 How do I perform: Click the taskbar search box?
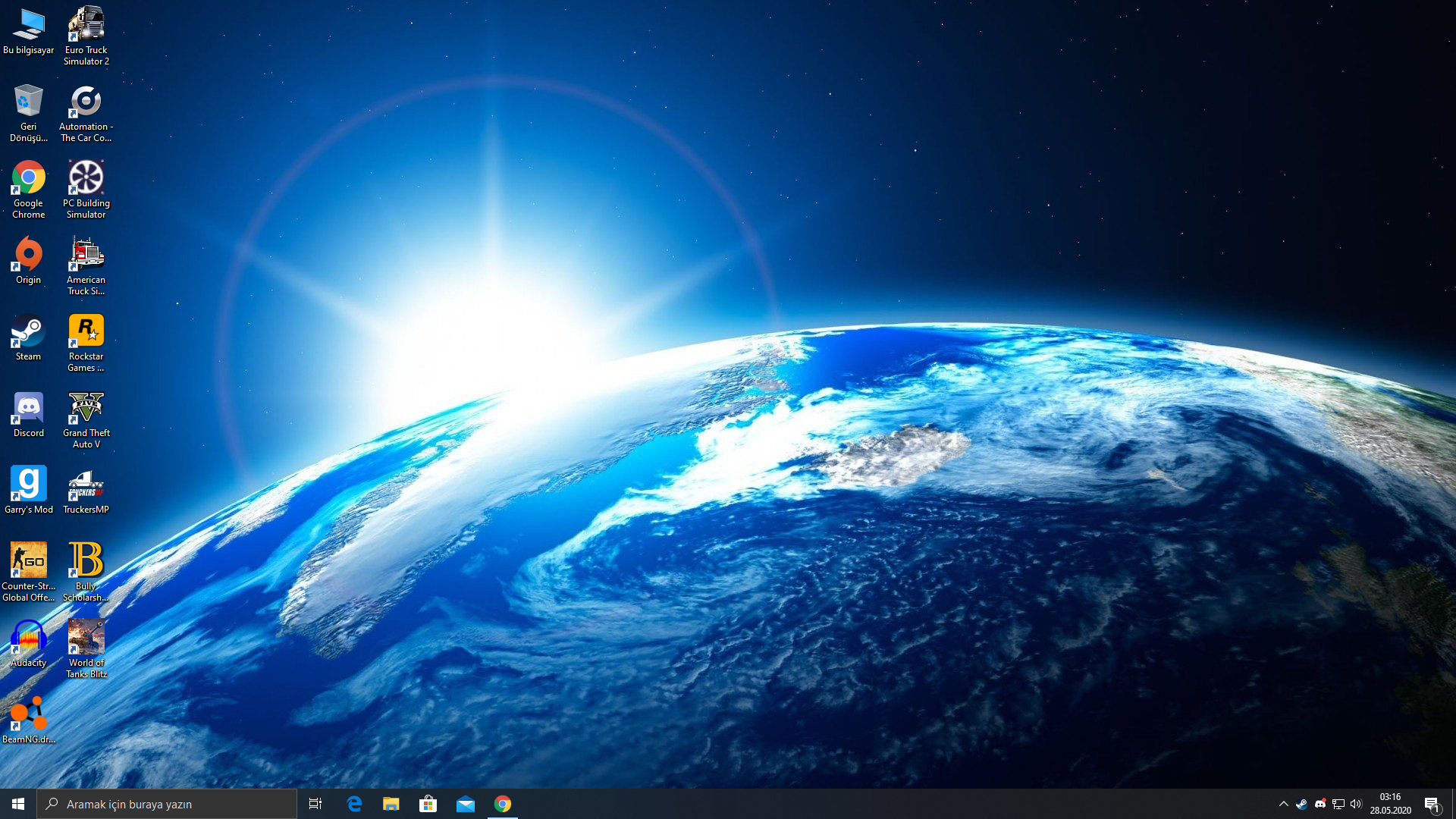(x=167, y=804)
